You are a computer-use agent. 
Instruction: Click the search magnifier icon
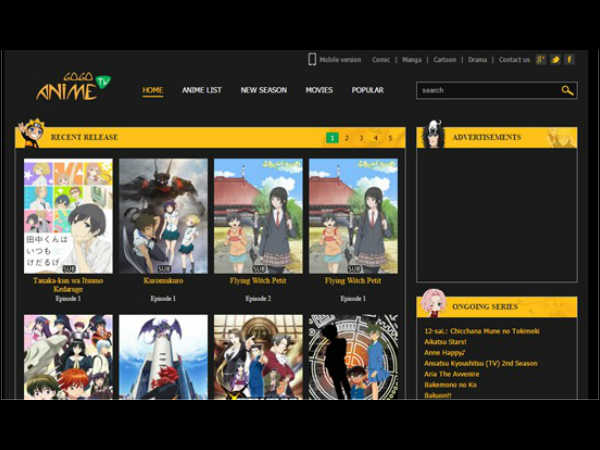click(x=567, y=90)
